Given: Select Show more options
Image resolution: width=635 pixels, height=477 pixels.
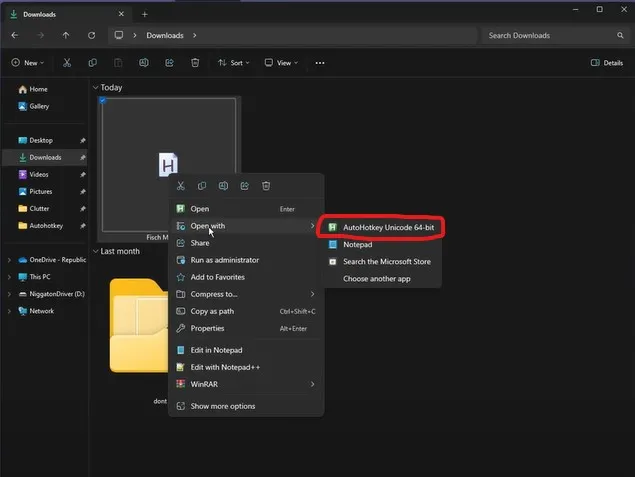Looking at the screenshot, I should pos(246,406).
